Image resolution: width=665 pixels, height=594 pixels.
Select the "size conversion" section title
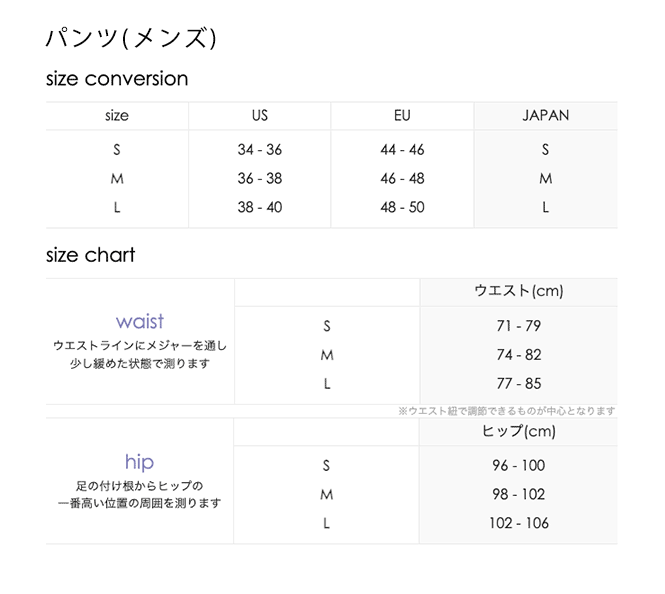click(x=117, y=79)
